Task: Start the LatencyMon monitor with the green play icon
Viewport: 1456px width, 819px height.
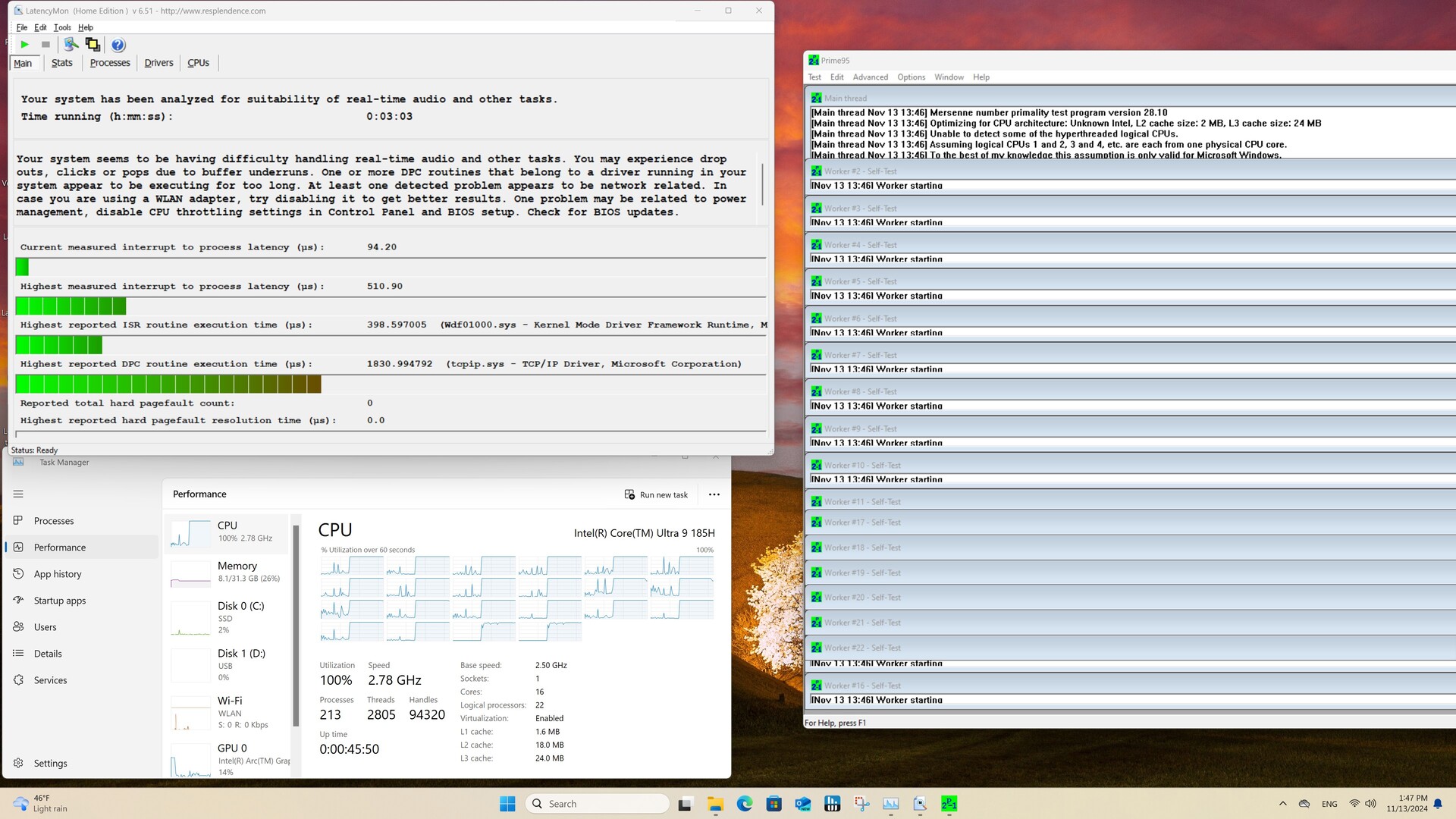Action: (24, 45)
